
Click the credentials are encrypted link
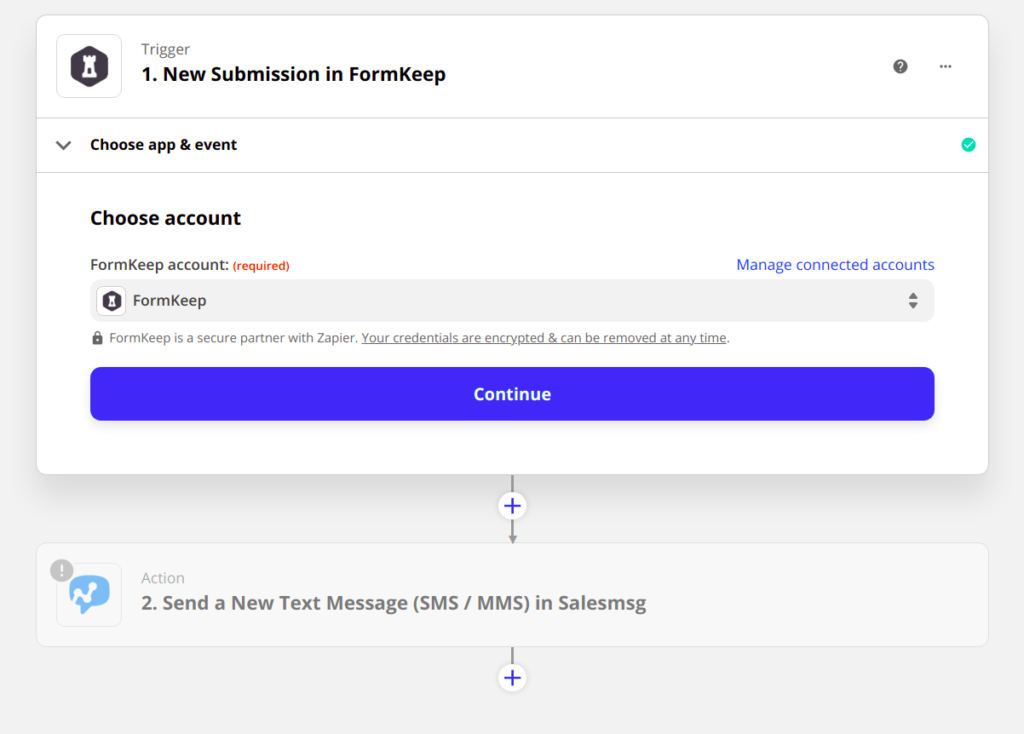[x=544, y=338]
